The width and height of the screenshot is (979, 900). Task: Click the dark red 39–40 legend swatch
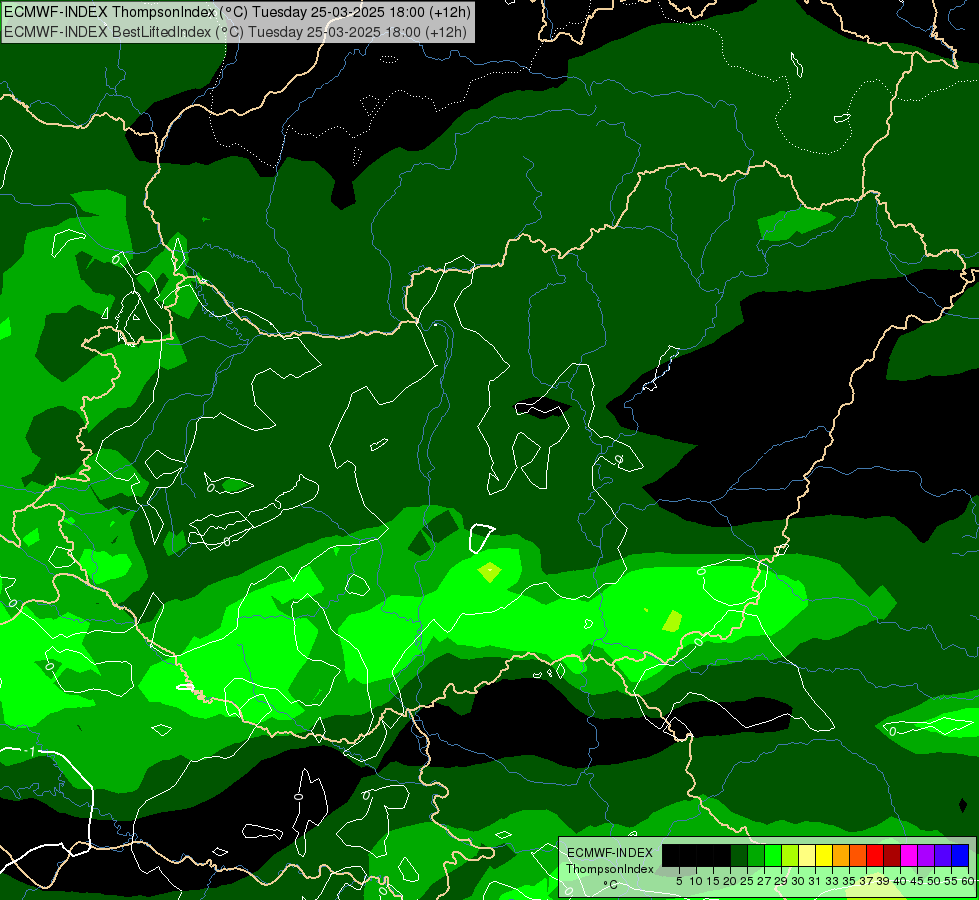pyautogui.click(x=892, y=855)
